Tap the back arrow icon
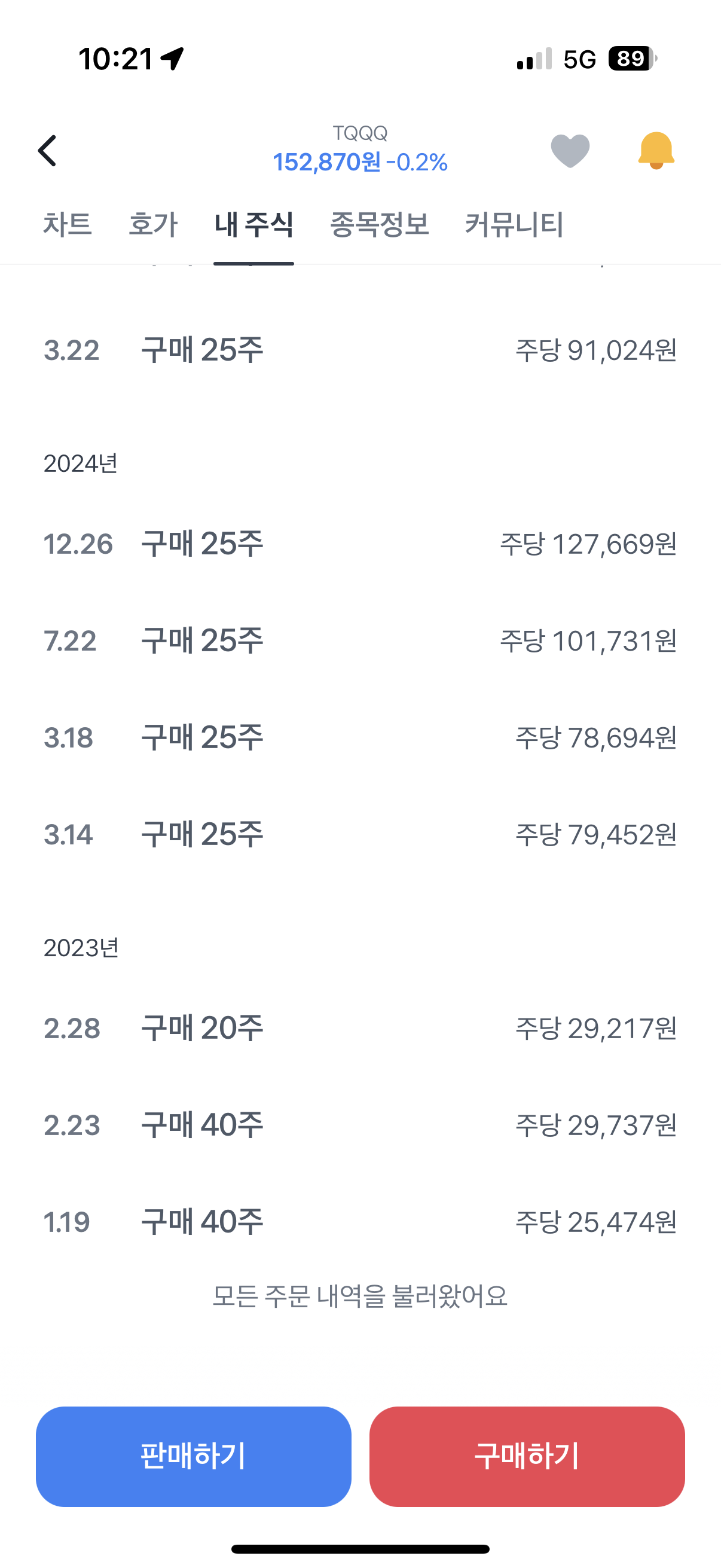721x1568 pixels. [x=47, y=150]
